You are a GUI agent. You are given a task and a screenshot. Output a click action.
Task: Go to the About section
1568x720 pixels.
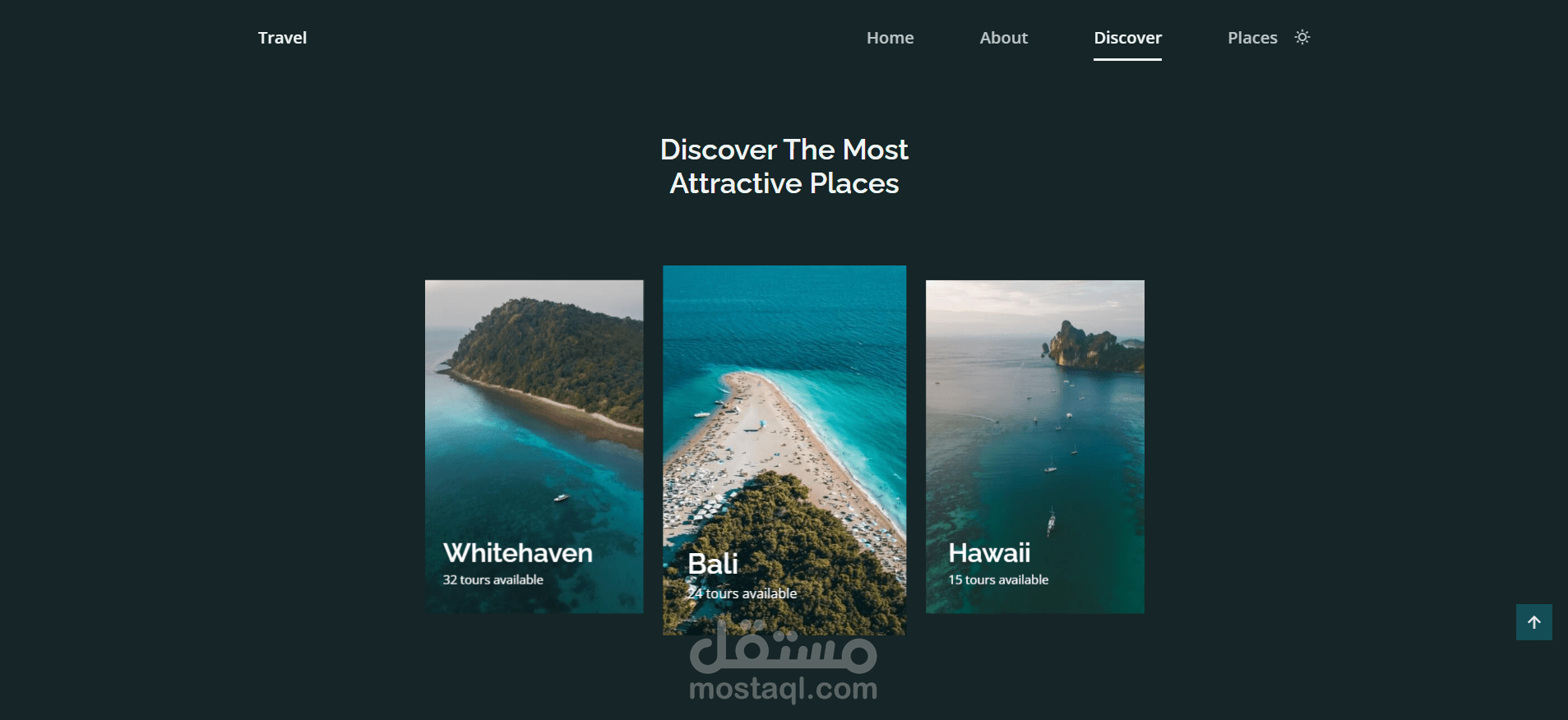1003,38
